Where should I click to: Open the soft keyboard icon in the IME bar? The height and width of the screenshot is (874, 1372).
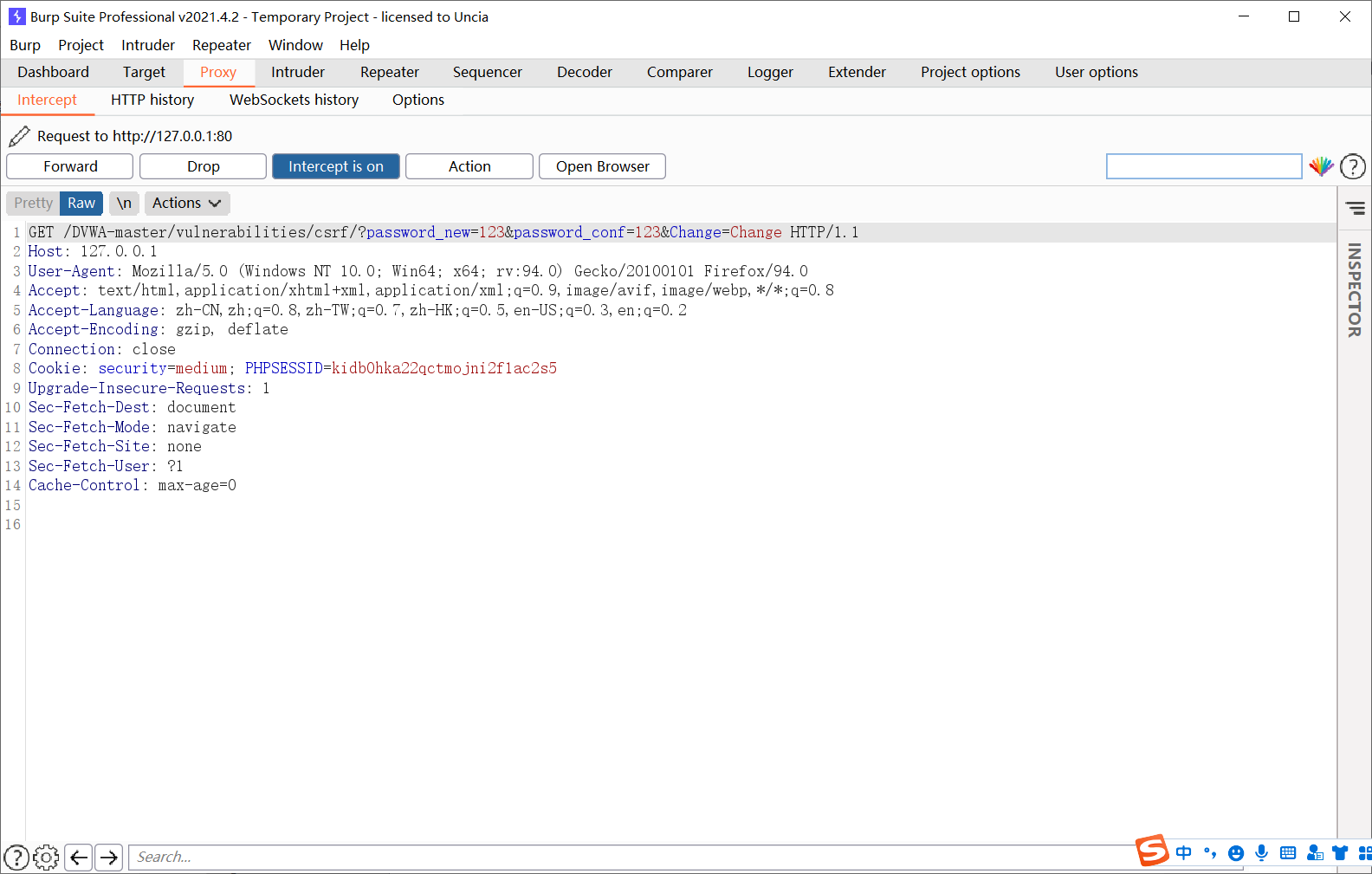pyautogui.click(x=1288, y=853)
